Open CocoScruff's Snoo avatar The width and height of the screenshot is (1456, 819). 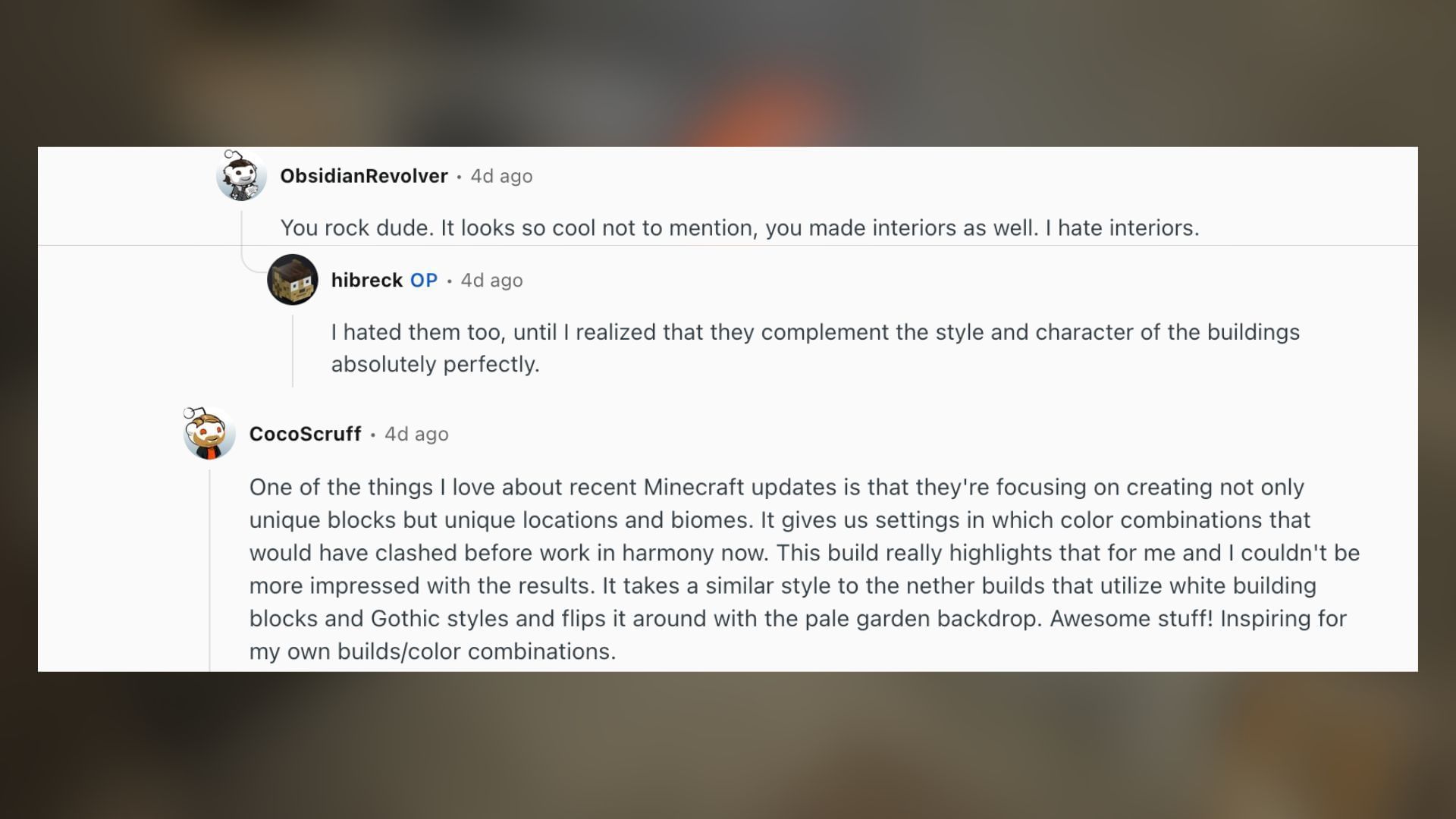pos(209,434)
